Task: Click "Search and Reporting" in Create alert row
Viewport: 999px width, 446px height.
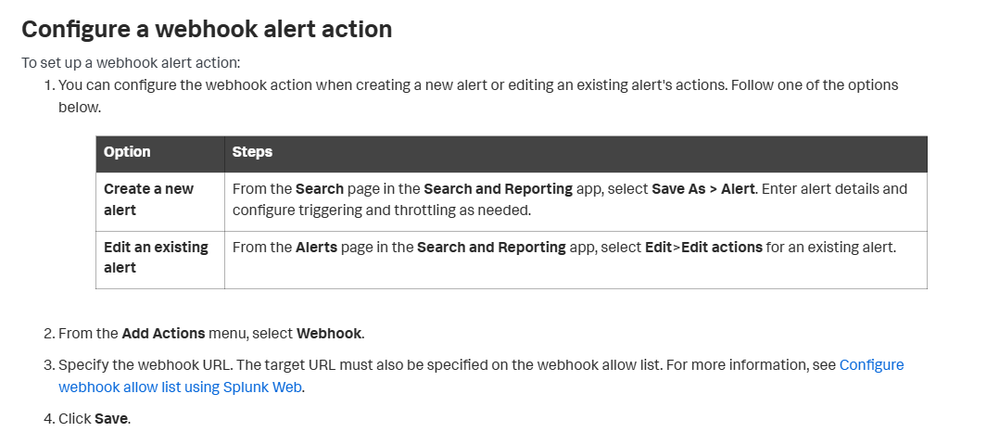Action: pyautogui.click(x=498, y=189)
